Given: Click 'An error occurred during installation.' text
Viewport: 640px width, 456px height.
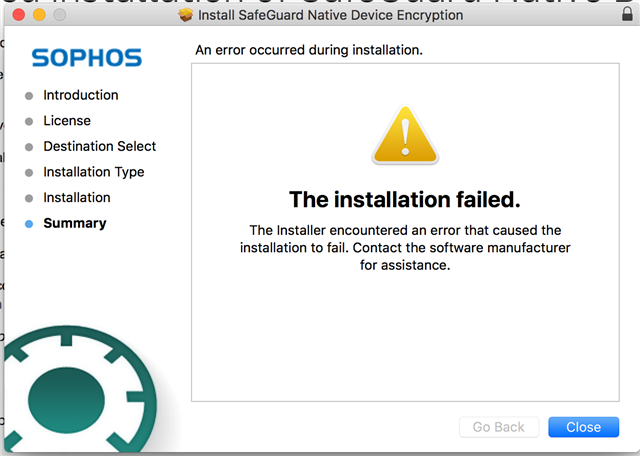Looking at the screenshot, I should (309, 50).
